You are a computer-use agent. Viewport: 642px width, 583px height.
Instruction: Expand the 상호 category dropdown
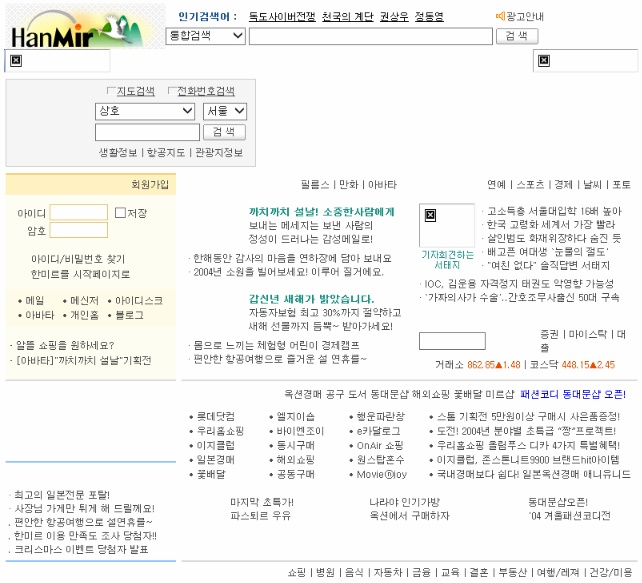[x=145, y=111]
